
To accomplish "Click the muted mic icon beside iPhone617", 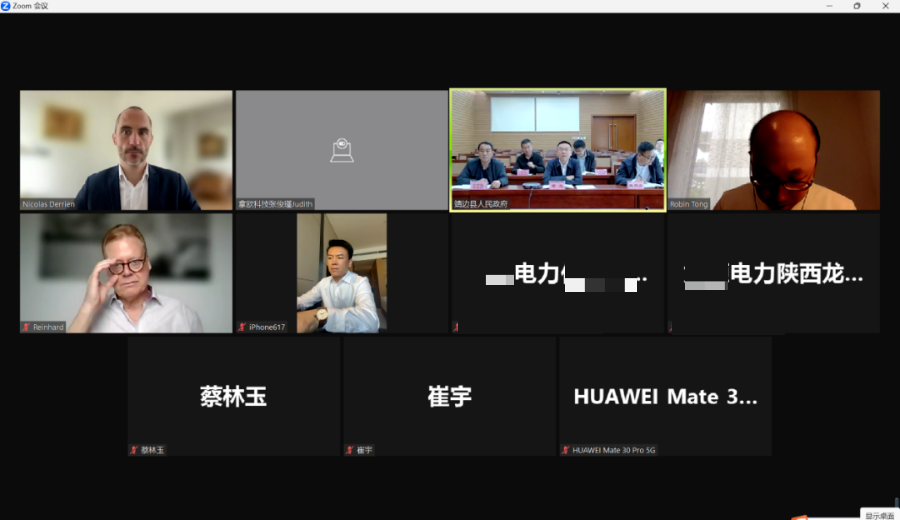I will 242,327.
